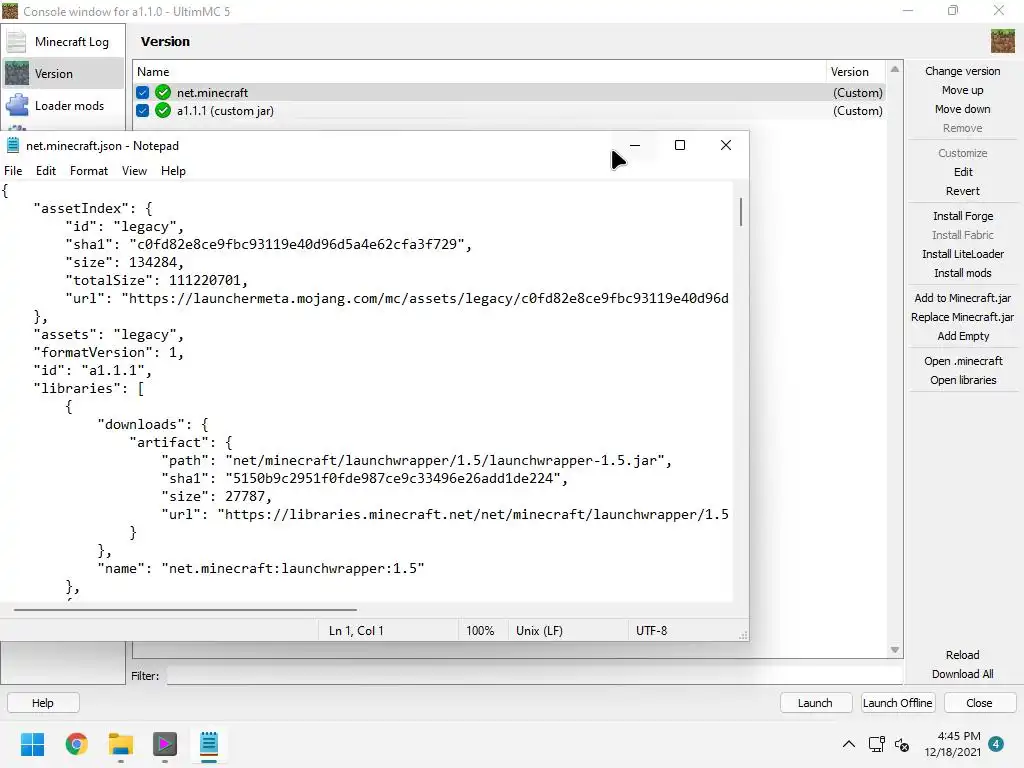This screenshot has width=1024, height=768.
Task: Click the Launch Offline button
Action: 897,703
